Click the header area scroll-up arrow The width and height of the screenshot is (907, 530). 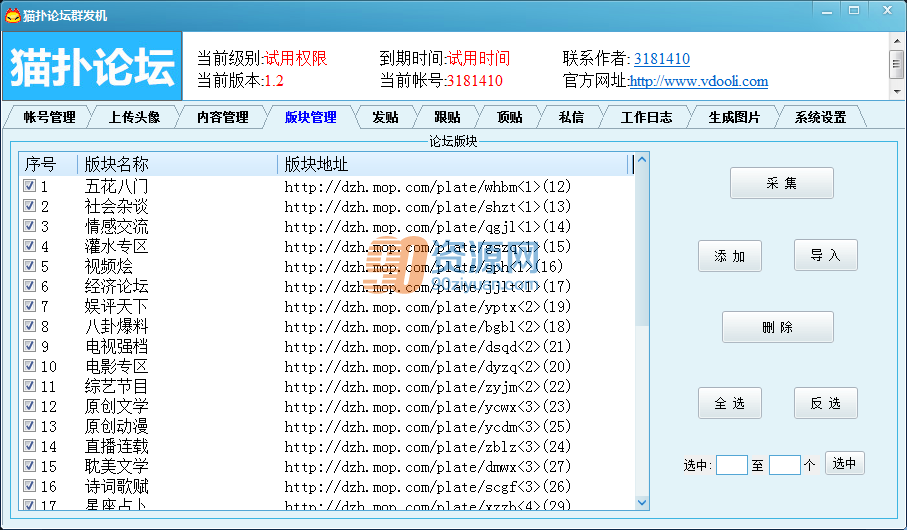pyautogui.click(x=897, y=42)
